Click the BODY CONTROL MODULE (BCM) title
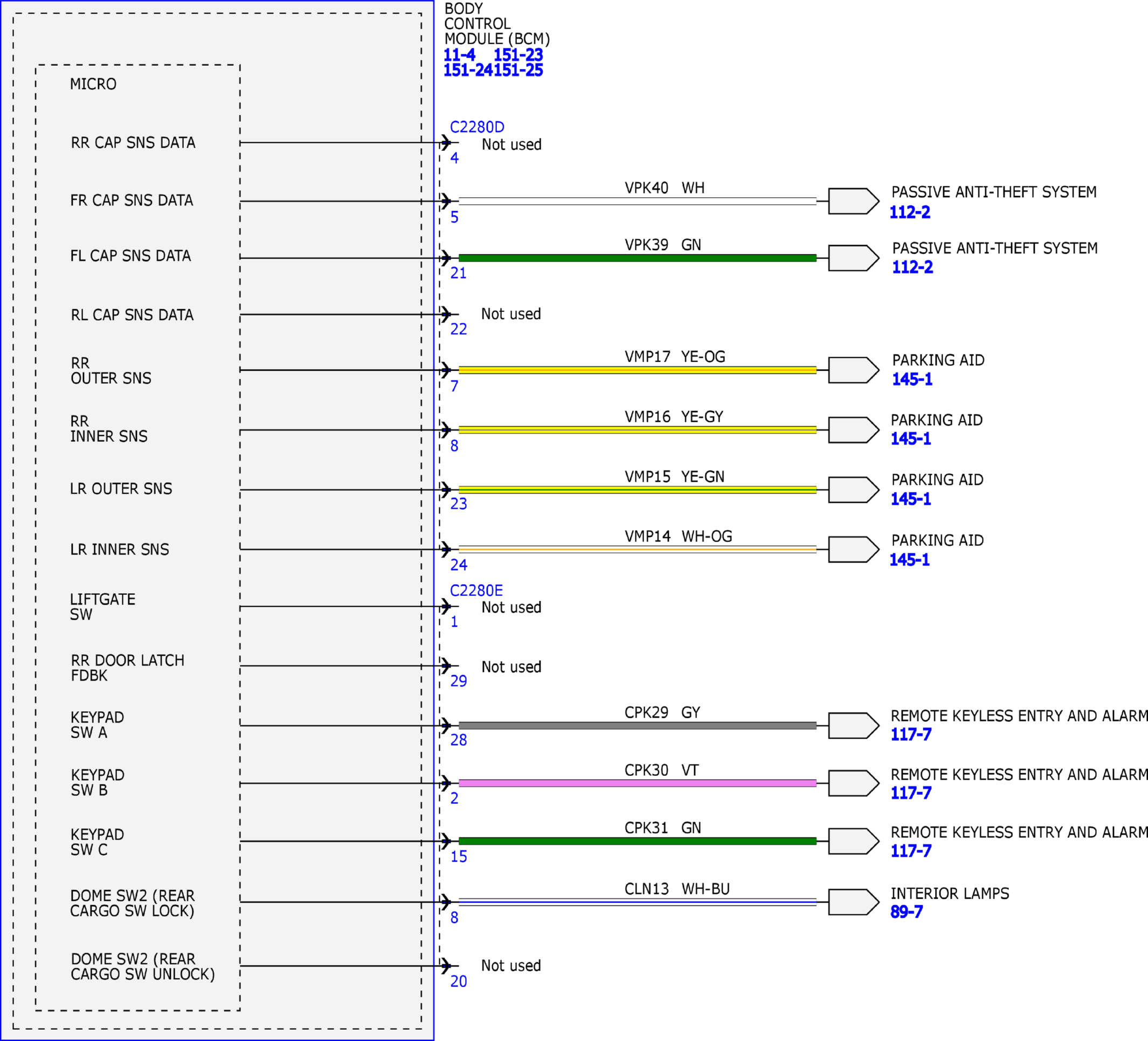This screenshot has height=1041, width=1148. pos(497,24)
